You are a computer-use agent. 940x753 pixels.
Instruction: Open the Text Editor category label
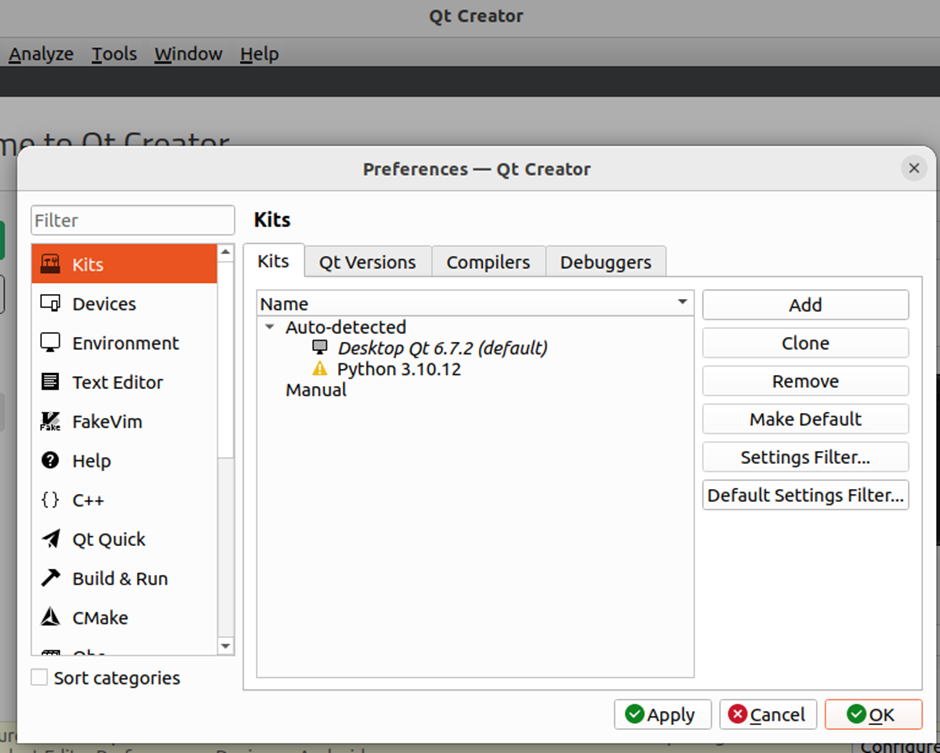point(118,382)
